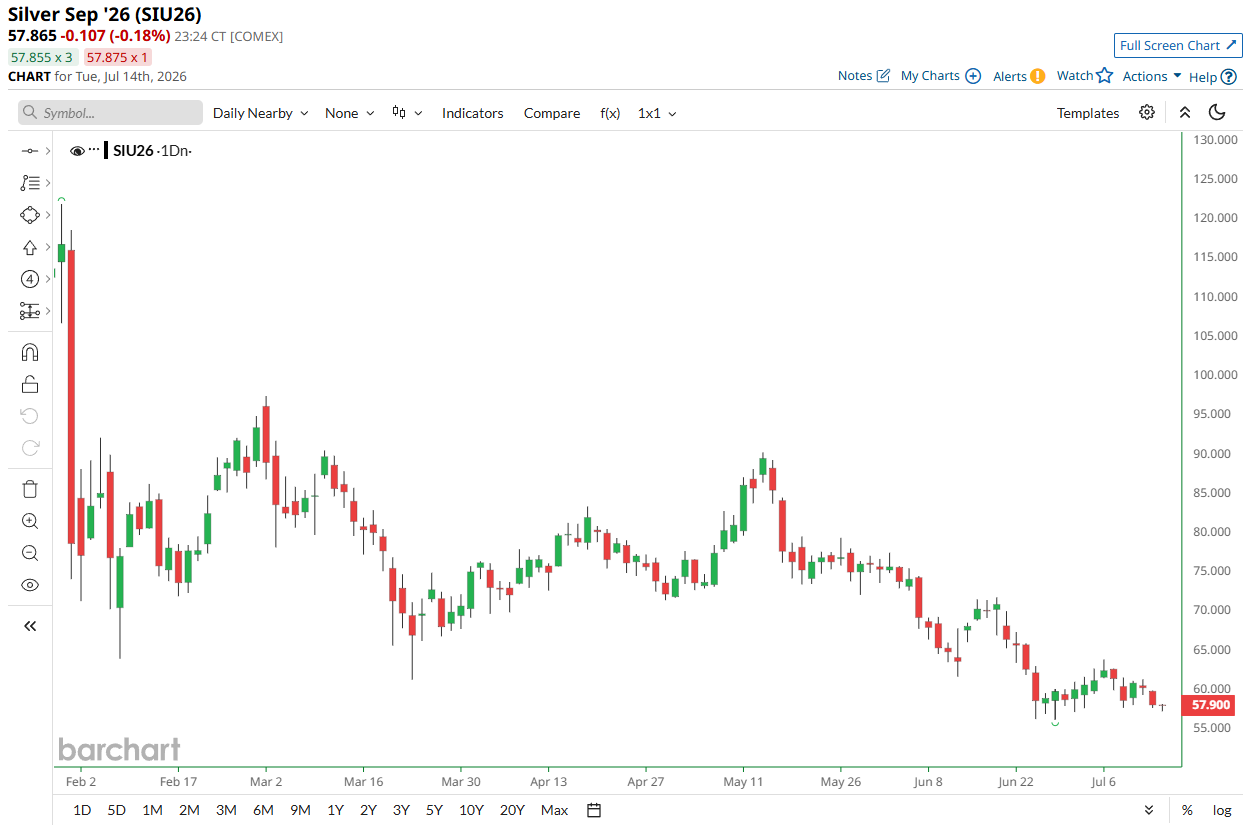The height and width of the screenshot is (828, 1253).
Task: Open chart settings gear icon
Action: click(1147, 112)
